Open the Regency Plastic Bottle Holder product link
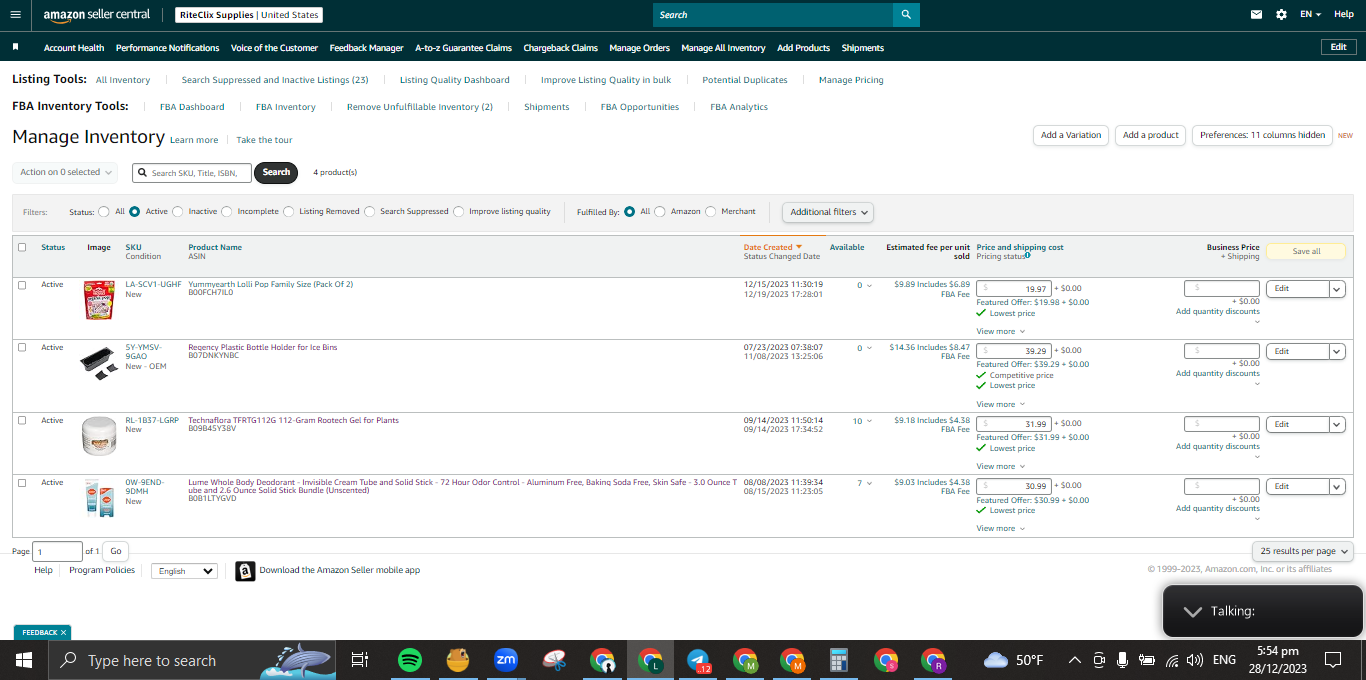This screenshot has width=1366, height=680. (263, 347)
